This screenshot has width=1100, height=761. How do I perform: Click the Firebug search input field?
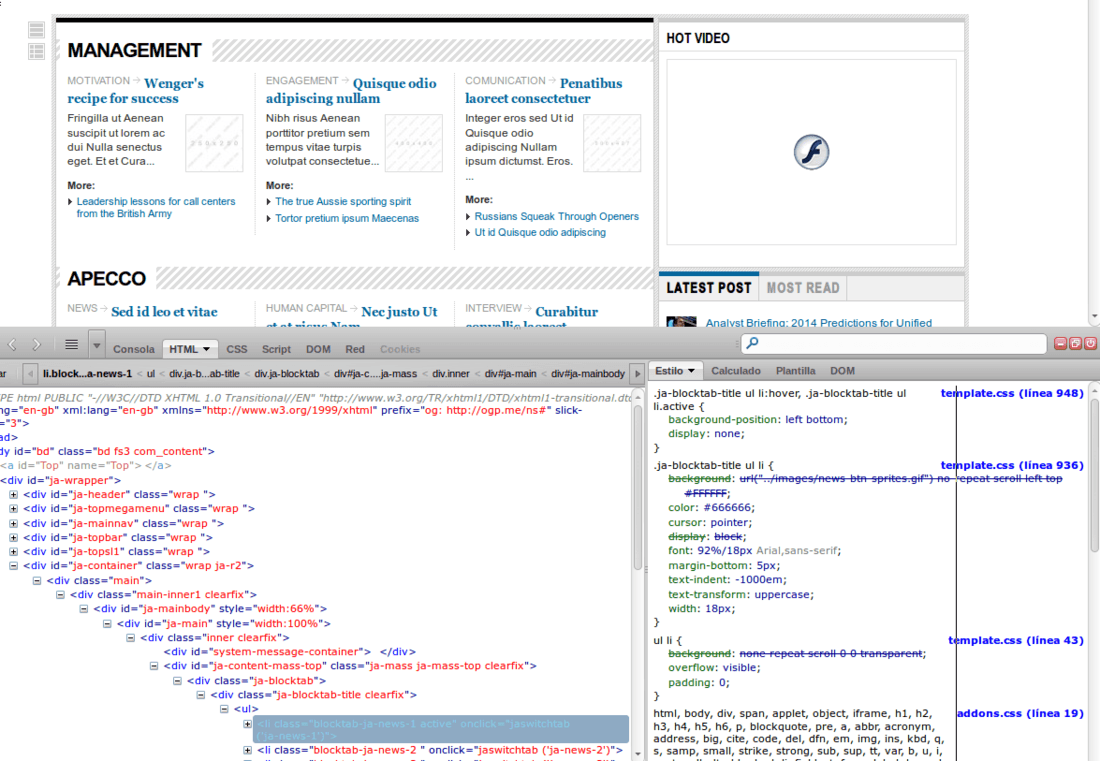coord(894,343)
